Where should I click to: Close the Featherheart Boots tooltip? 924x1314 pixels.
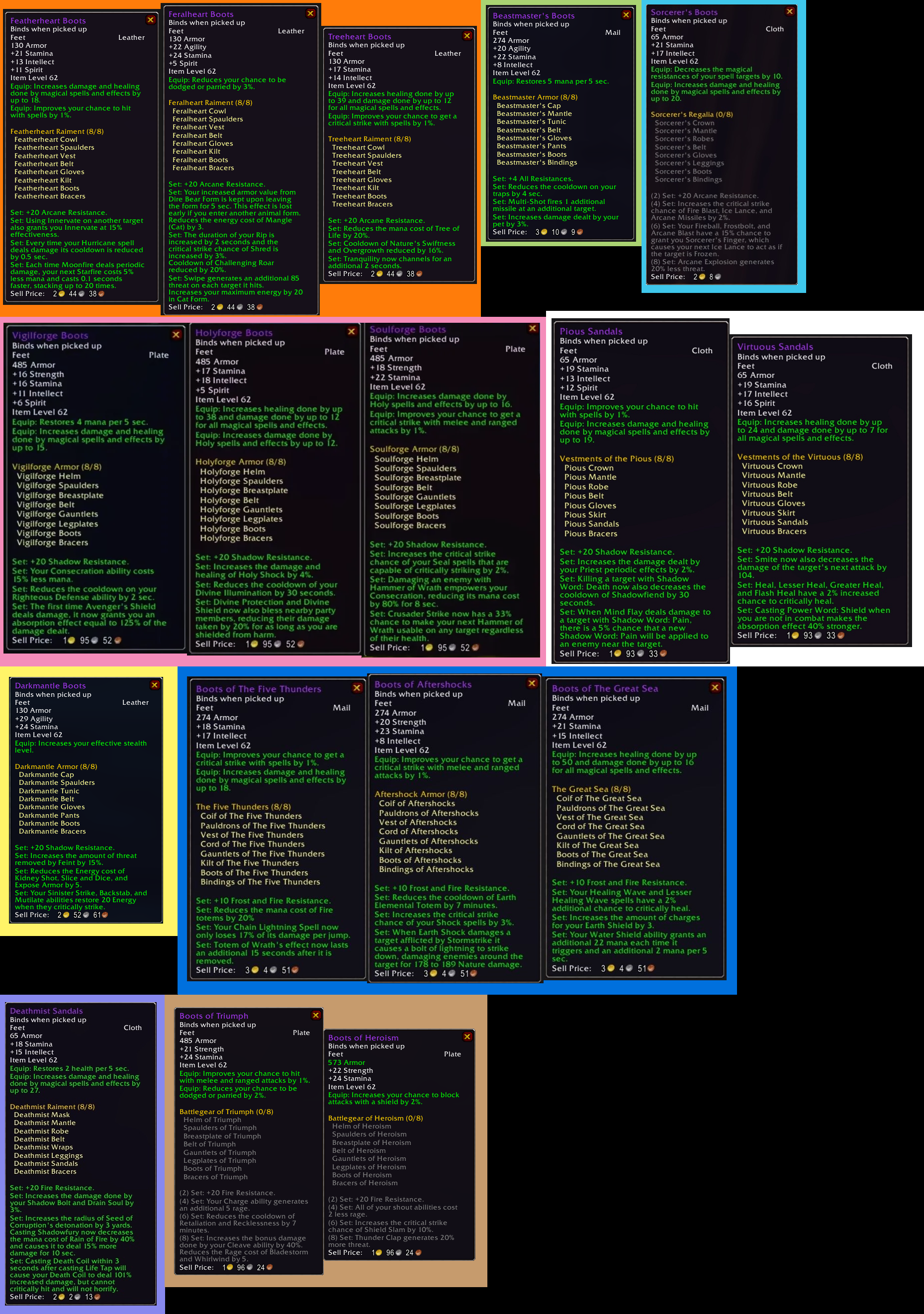point(151,20)
